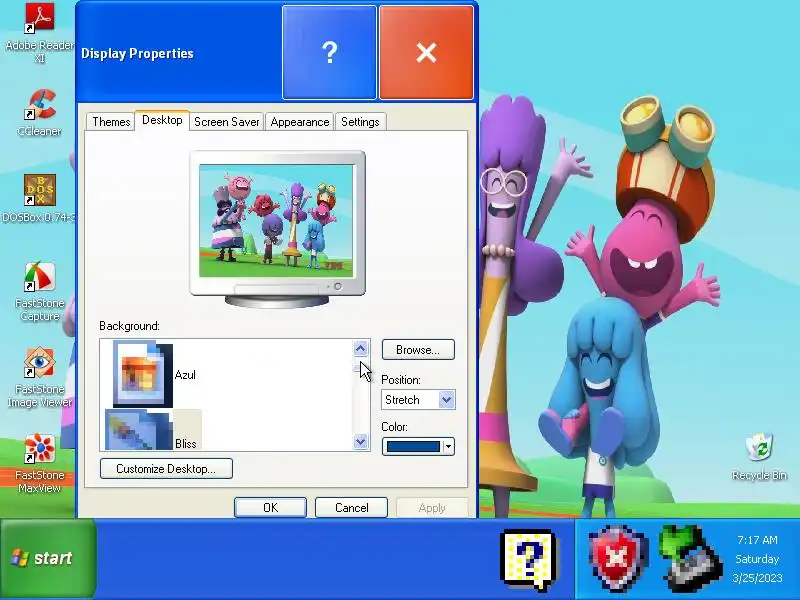Click the Apply button
The width and height of the screenshot is (800, 600).
(x=432, y=508)
